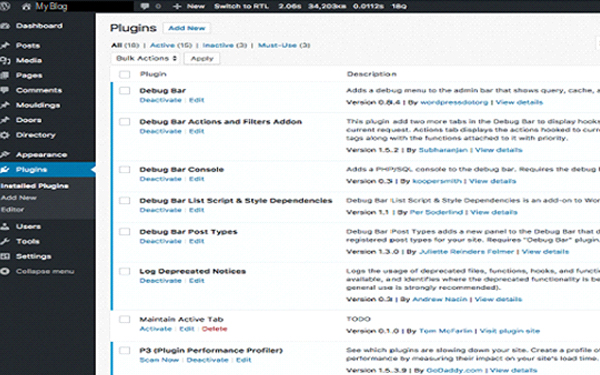Image resolution: width=600 pixels, height=375 pixels.
Task: Click the WordPress logo in admin bar
Action: 4,6
